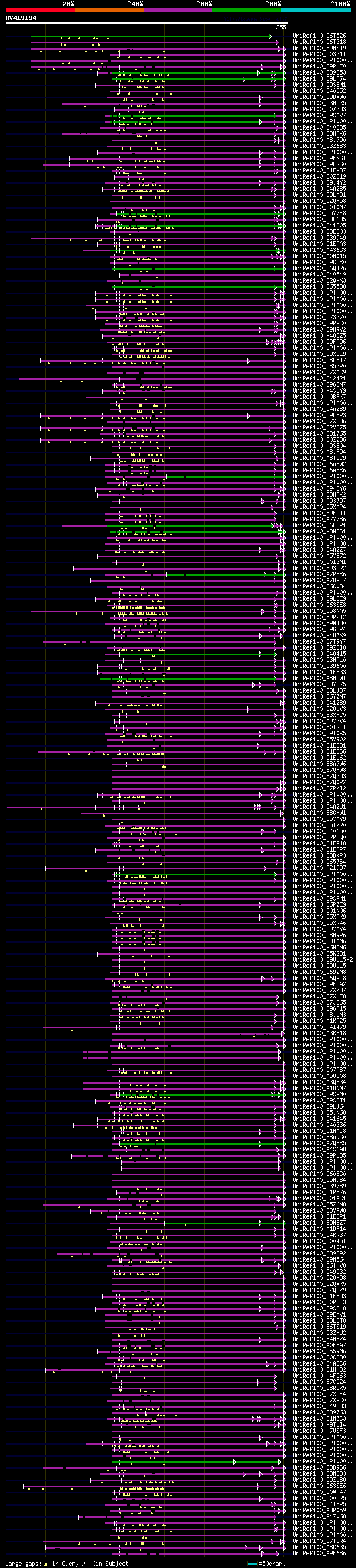Screen dimensions: 356x1568
Task: Select hit UniRef100_Q852P0
Action: tap(319, 367)
